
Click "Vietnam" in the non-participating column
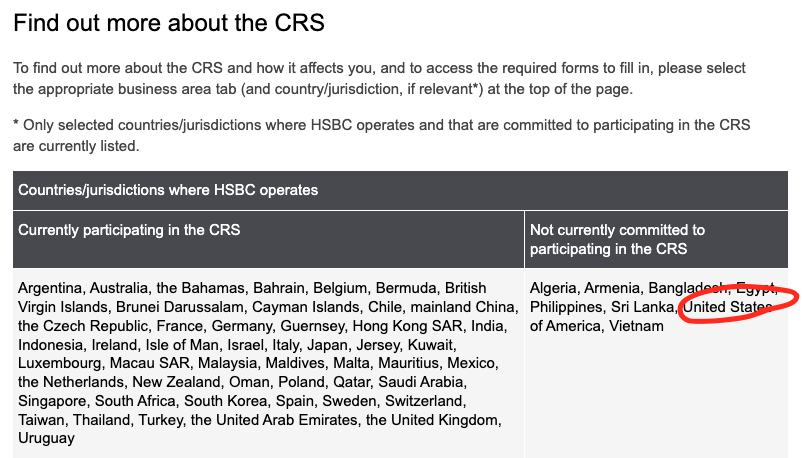636,326
